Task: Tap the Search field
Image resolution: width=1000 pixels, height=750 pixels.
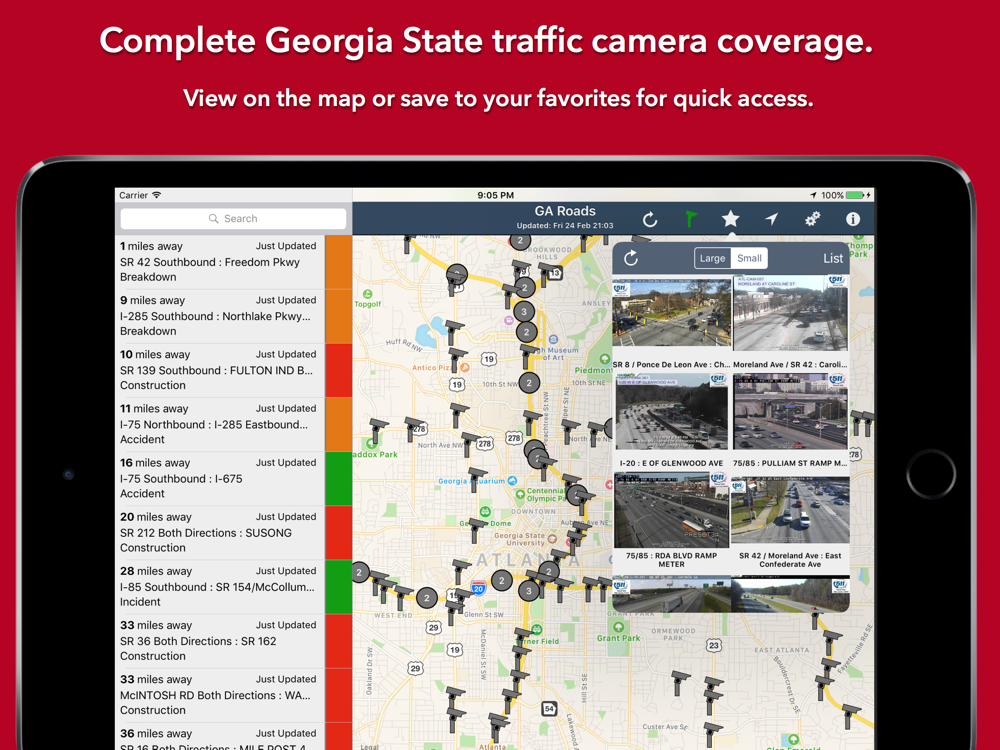Action: (233, 219)
